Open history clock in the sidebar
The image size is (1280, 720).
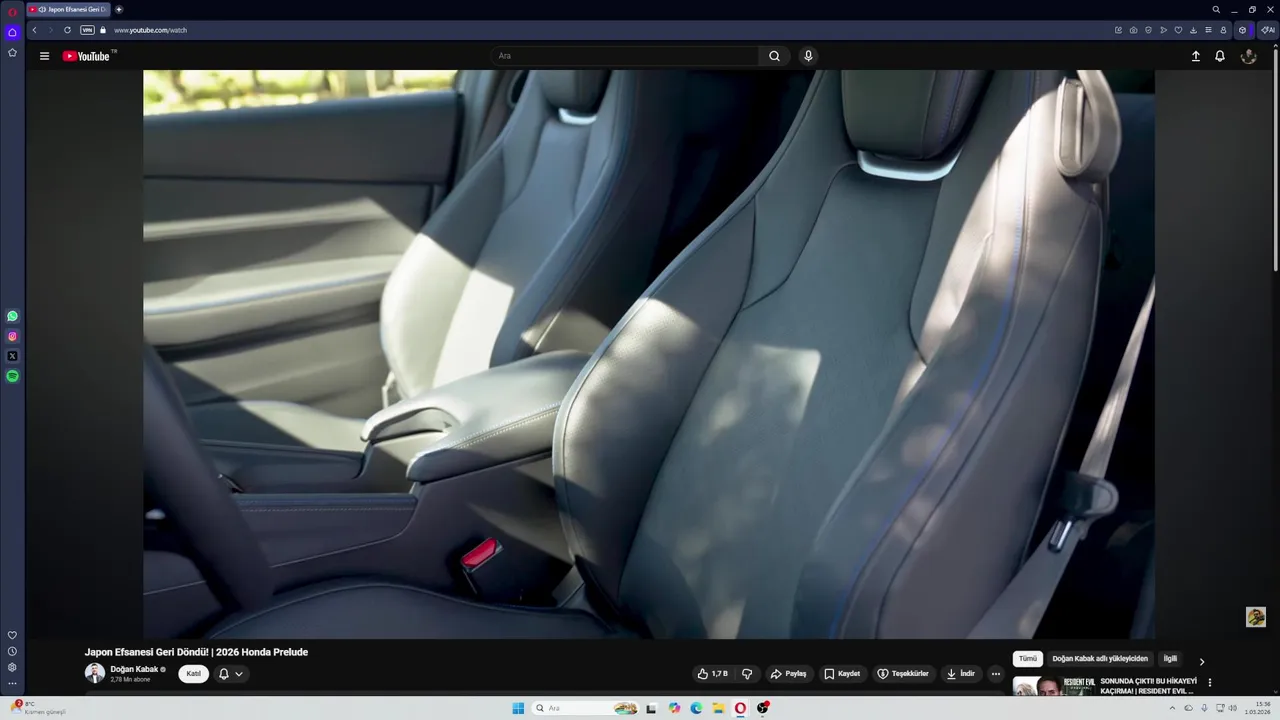coord(12,651)
